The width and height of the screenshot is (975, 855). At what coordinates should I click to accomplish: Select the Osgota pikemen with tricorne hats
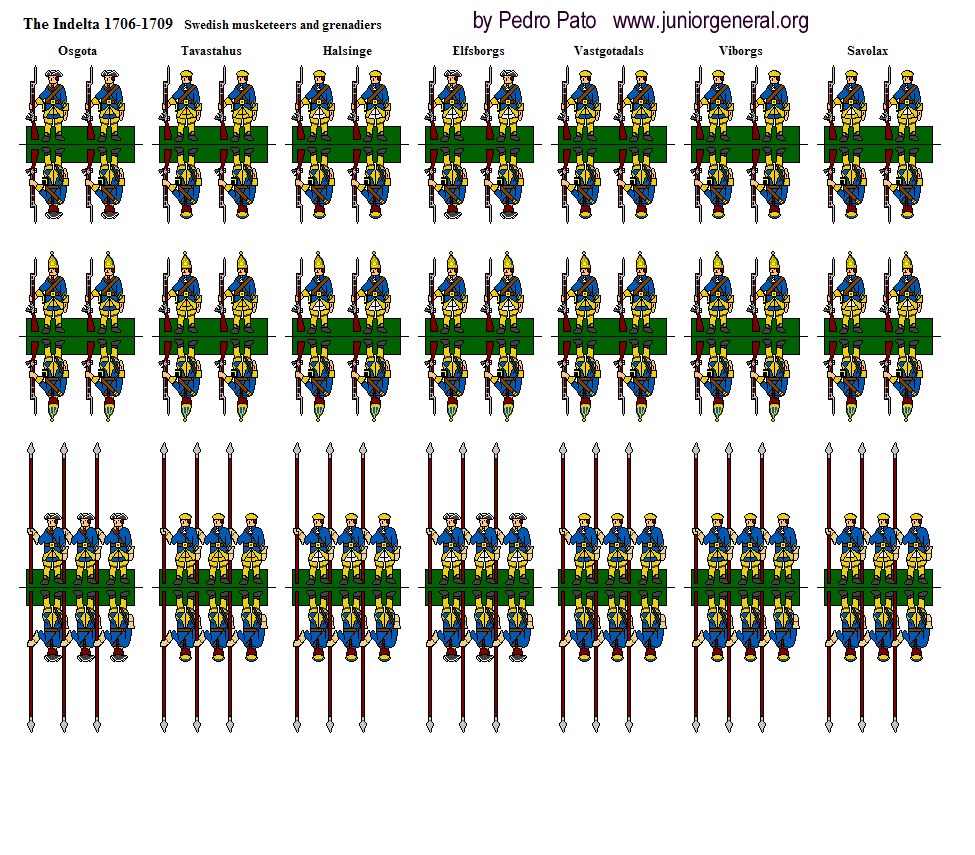tap(79, 545)
